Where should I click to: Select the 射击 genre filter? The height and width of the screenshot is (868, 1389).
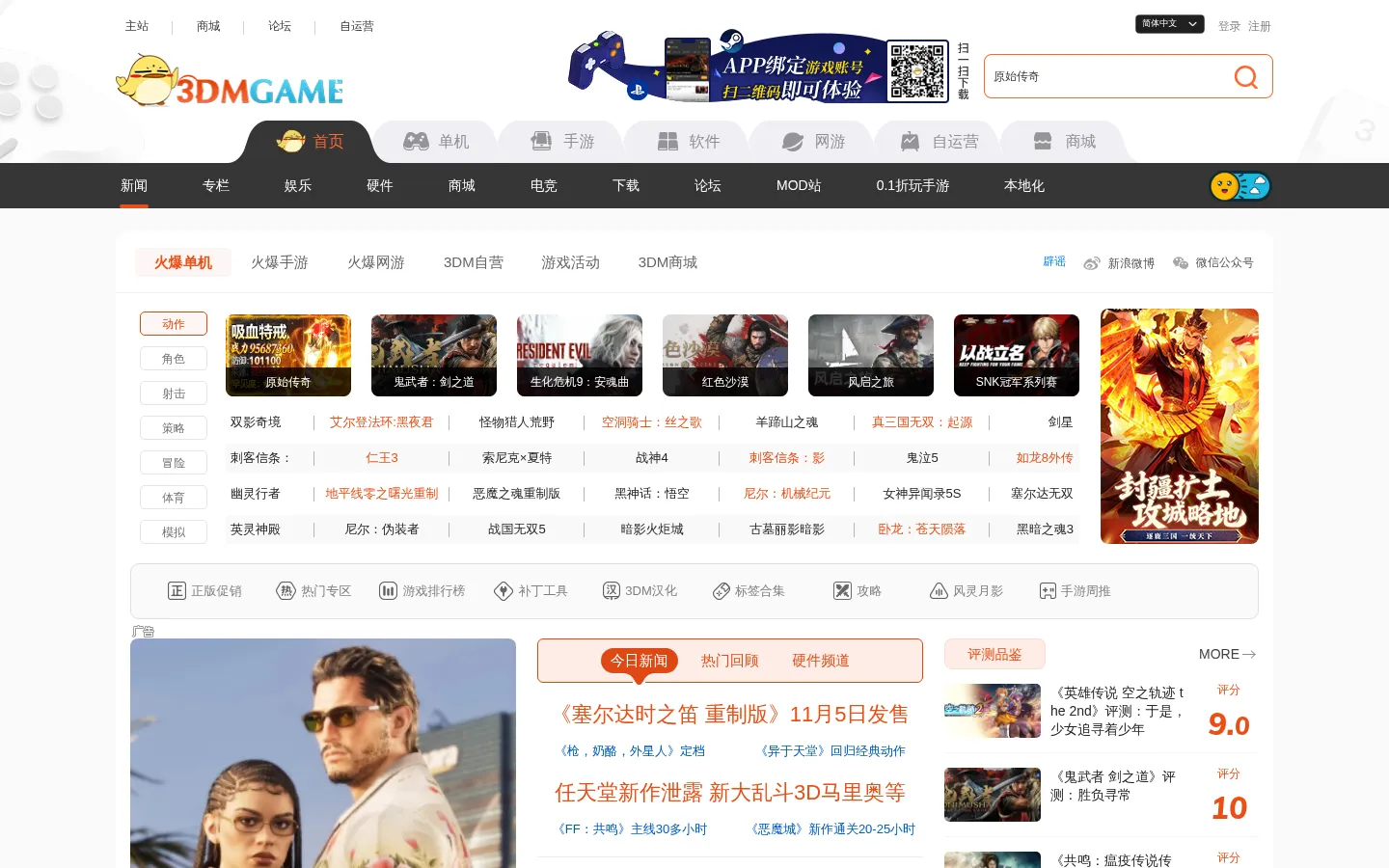(x=174, y=393)
